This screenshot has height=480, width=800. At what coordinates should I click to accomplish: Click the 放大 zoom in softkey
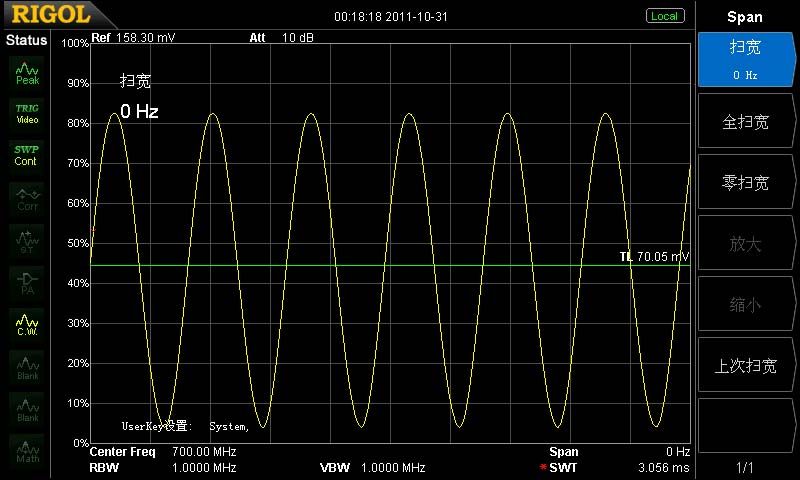tap(746, 244)
